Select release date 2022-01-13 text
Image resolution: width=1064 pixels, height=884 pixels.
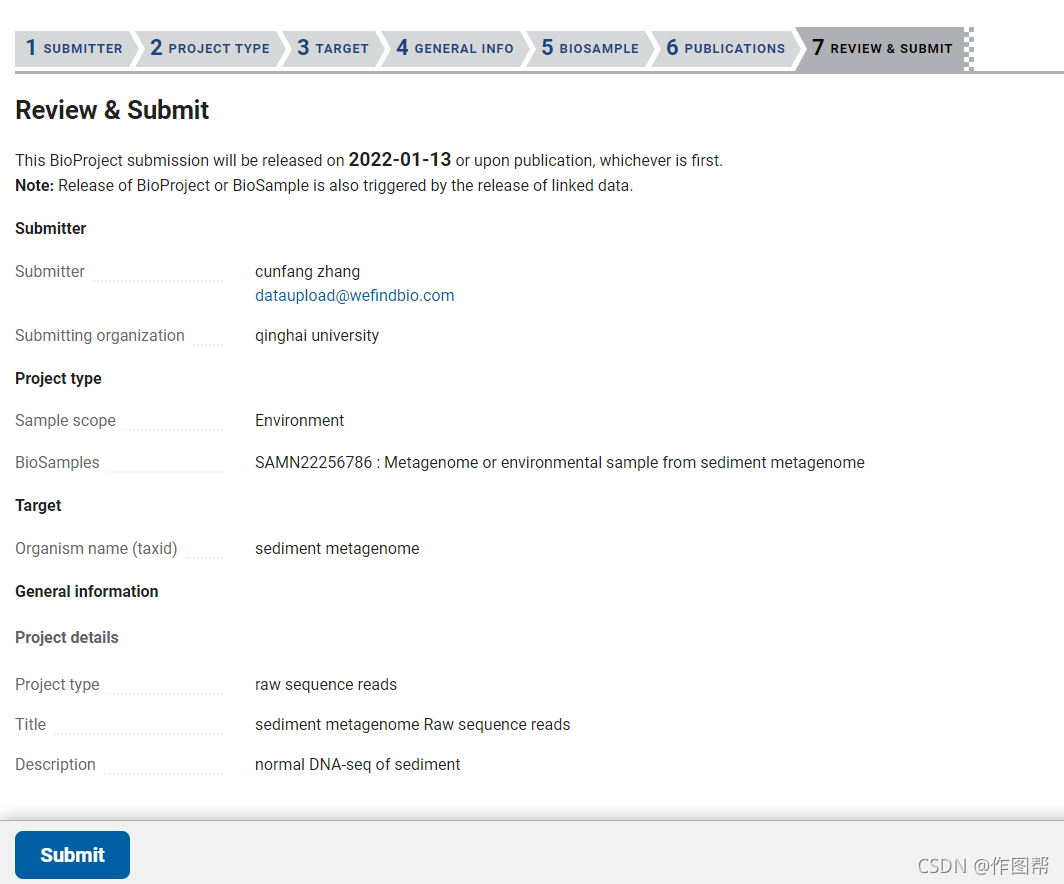(x=400, y=159)
